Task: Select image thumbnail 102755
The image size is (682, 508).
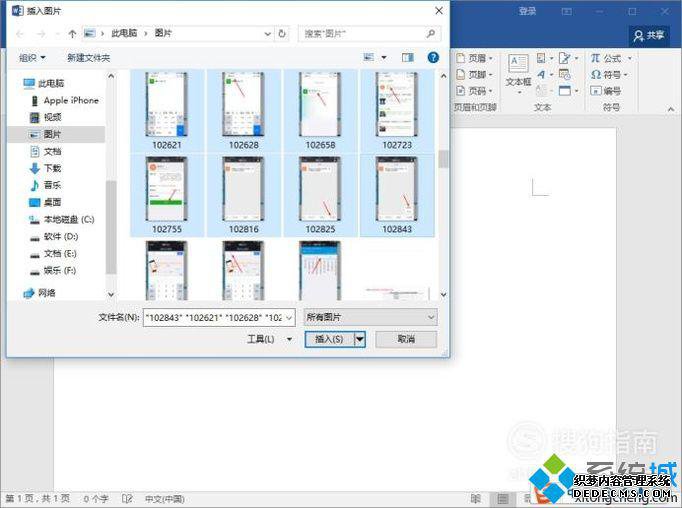Action: [167, 195]
